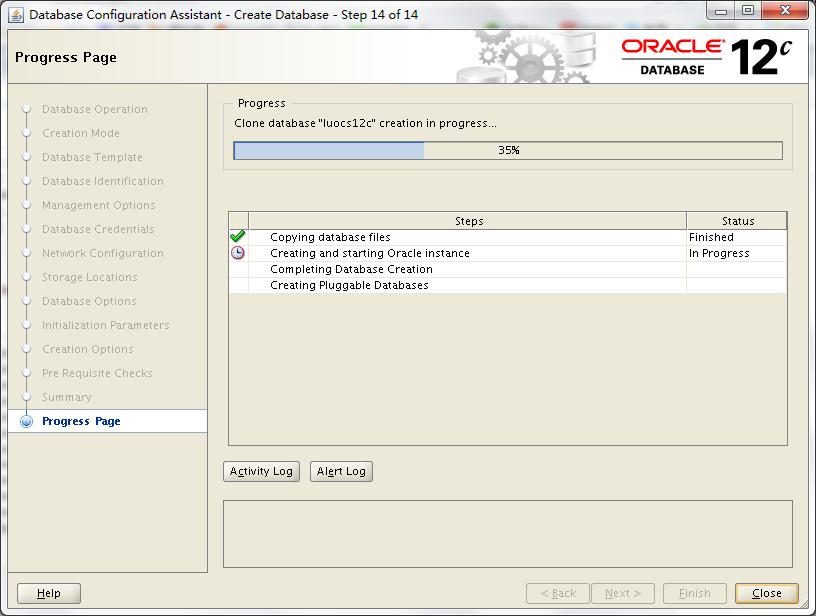Select the Summary step
The image size is (816, 616).
tap(66, 397)
